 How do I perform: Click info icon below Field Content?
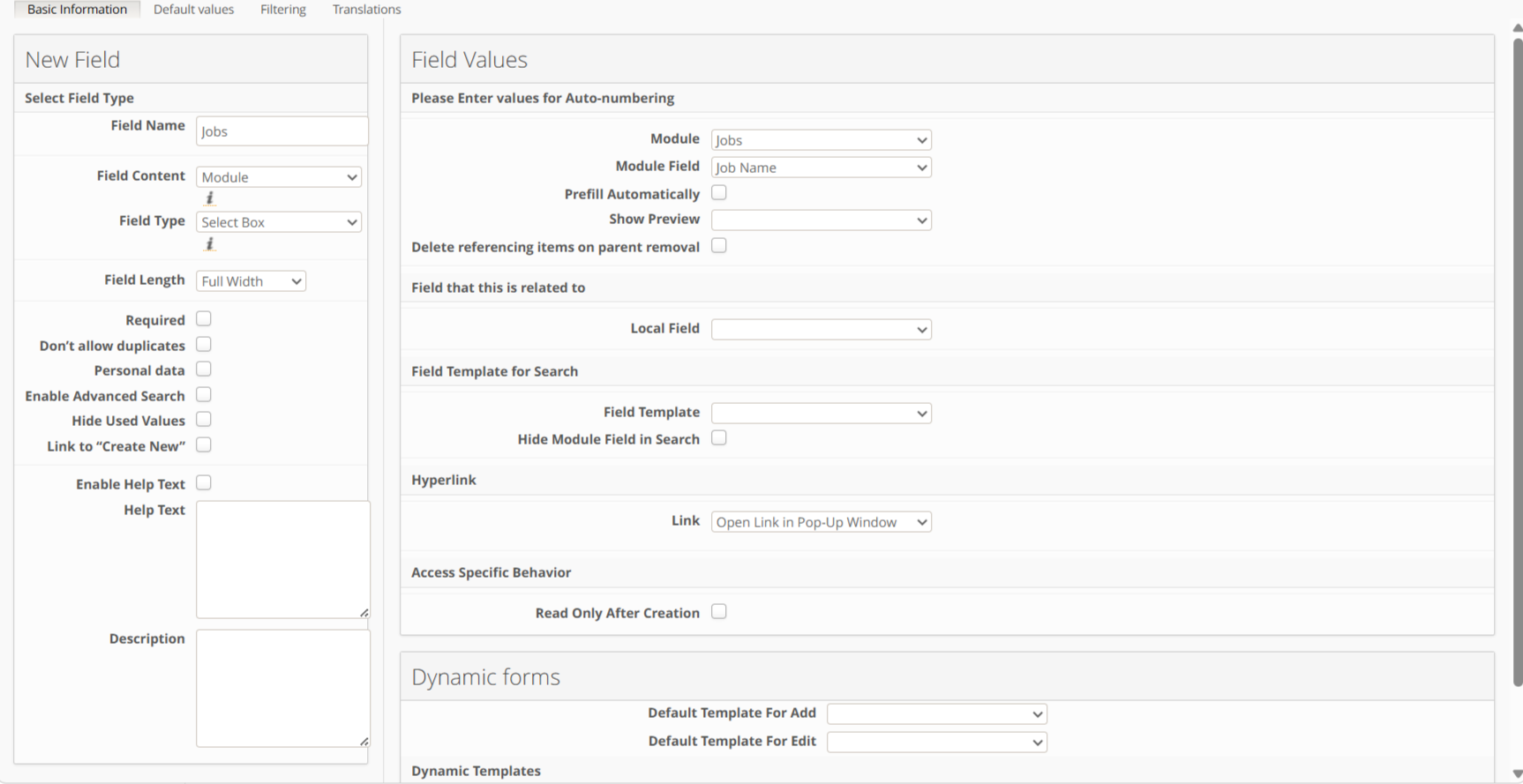210,198
